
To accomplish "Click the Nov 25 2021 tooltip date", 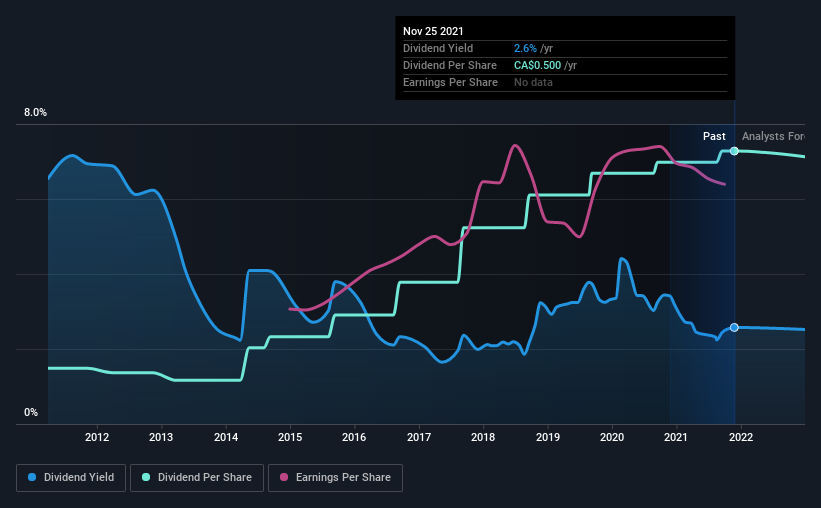I will click(x=433, y=31).
